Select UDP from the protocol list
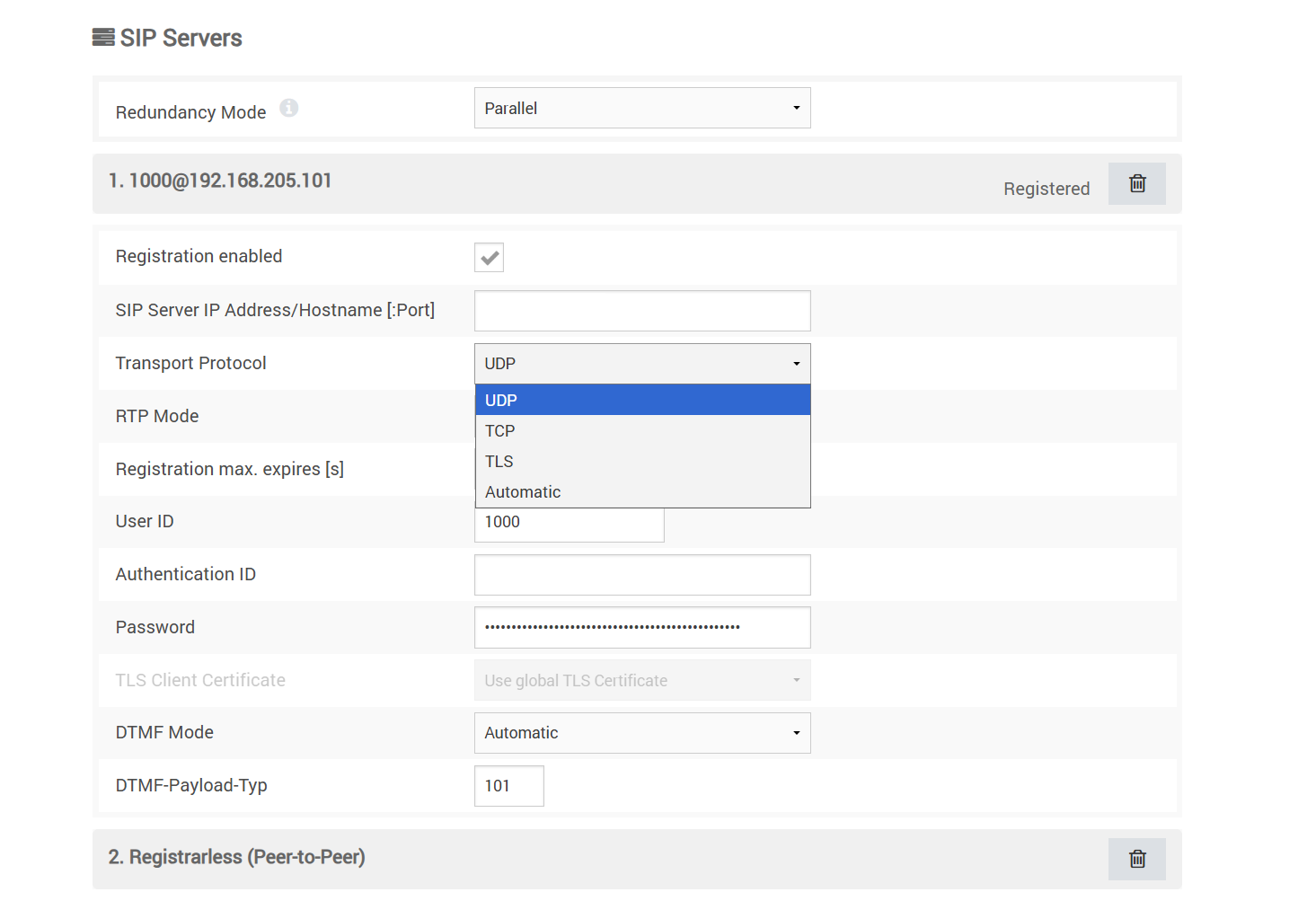 point(641,401)
